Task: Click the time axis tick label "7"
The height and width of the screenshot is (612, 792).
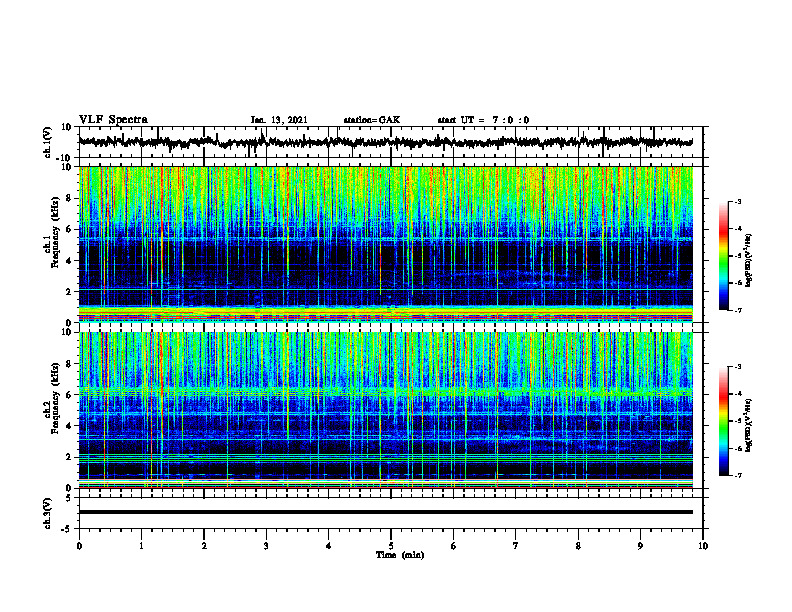Action: point(516,546)
